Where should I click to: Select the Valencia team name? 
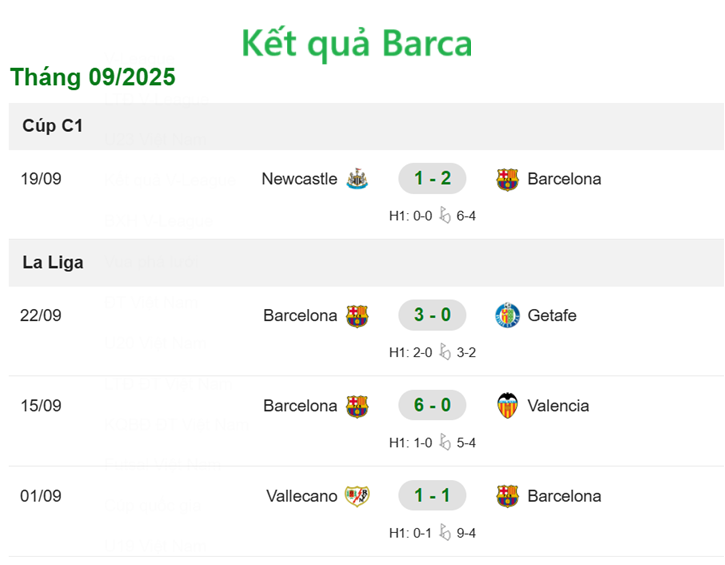click(558, 406)
